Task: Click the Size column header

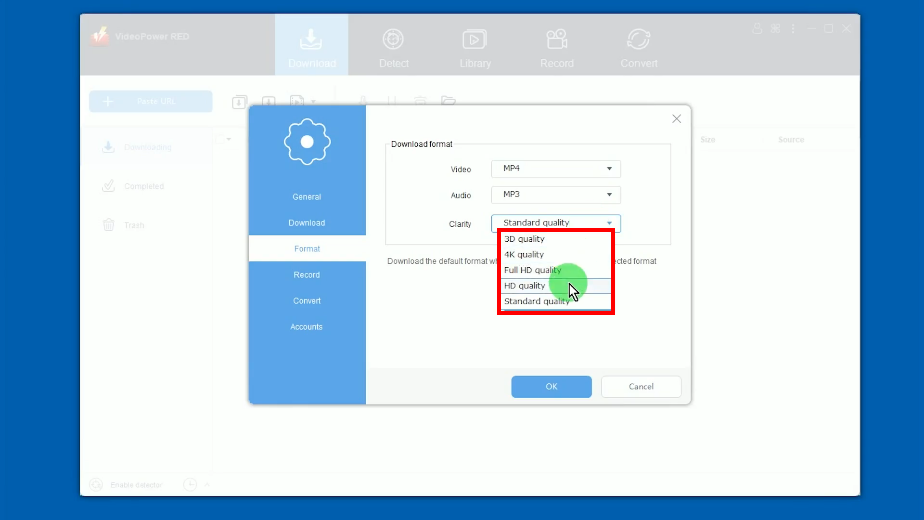Action: point(708,140)
